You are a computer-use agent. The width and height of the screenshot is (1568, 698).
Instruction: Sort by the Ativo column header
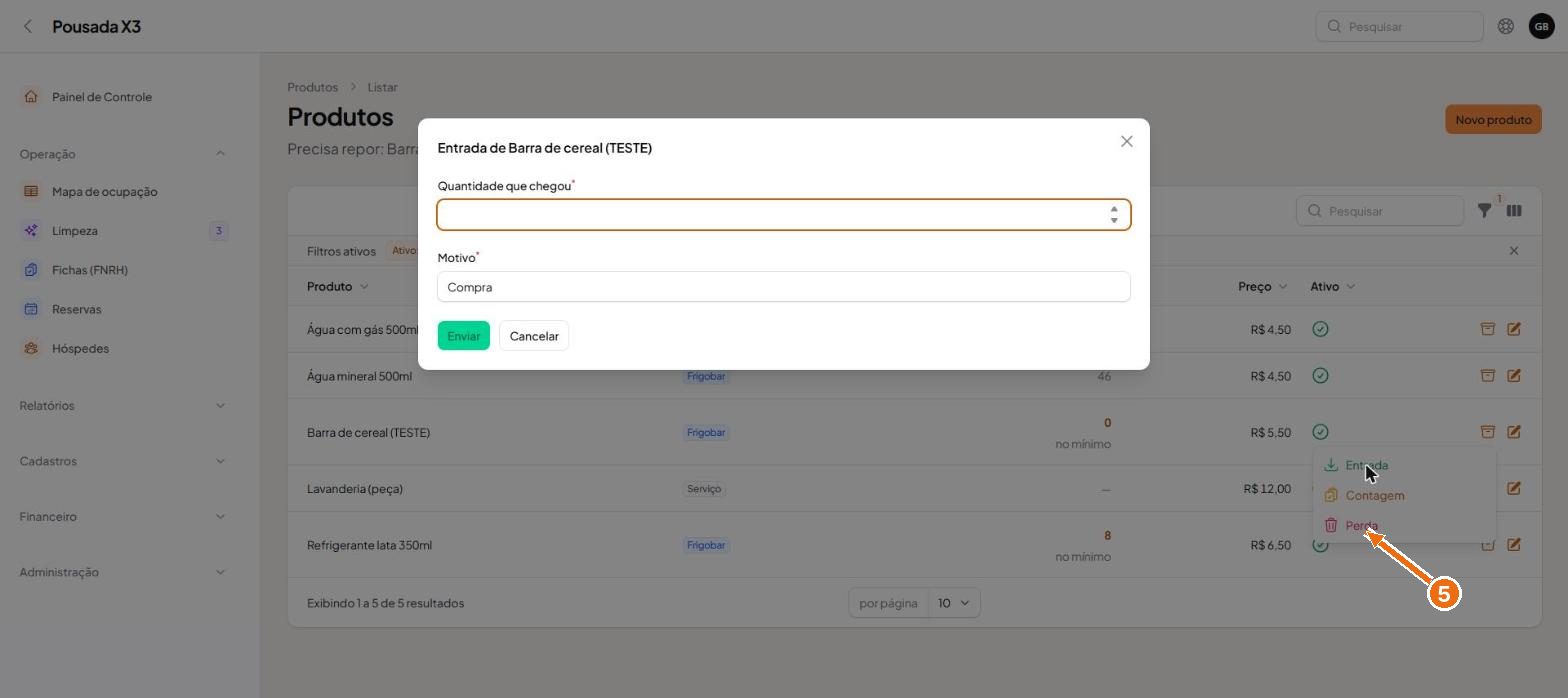[1332, 286]
